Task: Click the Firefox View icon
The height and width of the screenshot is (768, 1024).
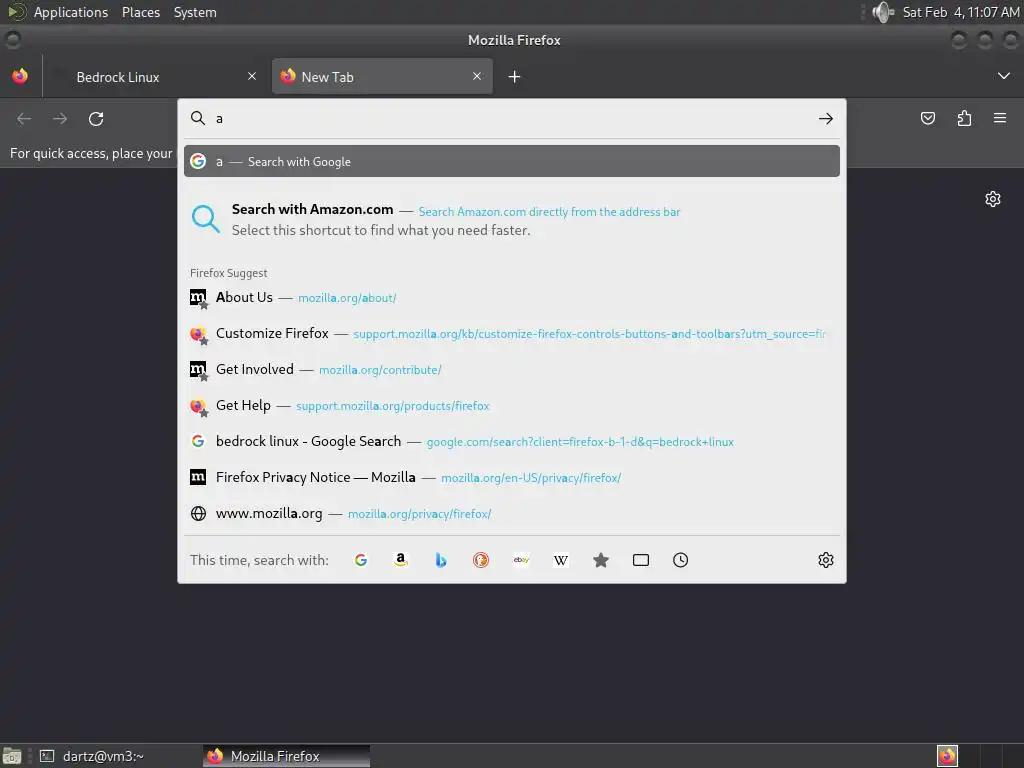Action: 20,76
